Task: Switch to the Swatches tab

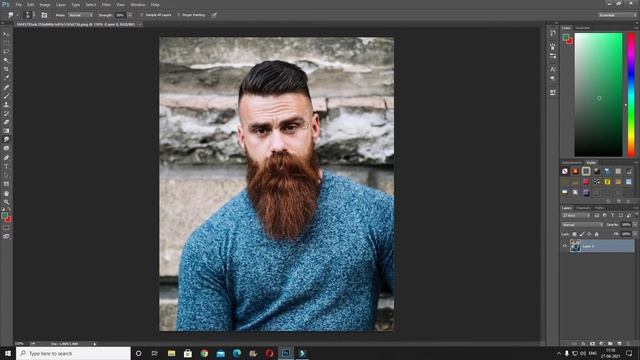Action: click(x=582, y=28)
